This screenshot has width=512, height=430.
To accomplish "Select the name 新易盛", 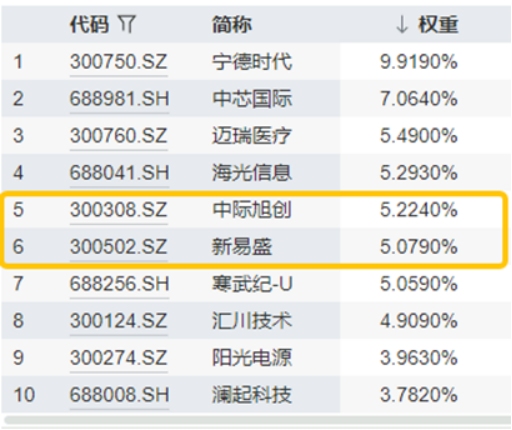I will coord(242,247).
